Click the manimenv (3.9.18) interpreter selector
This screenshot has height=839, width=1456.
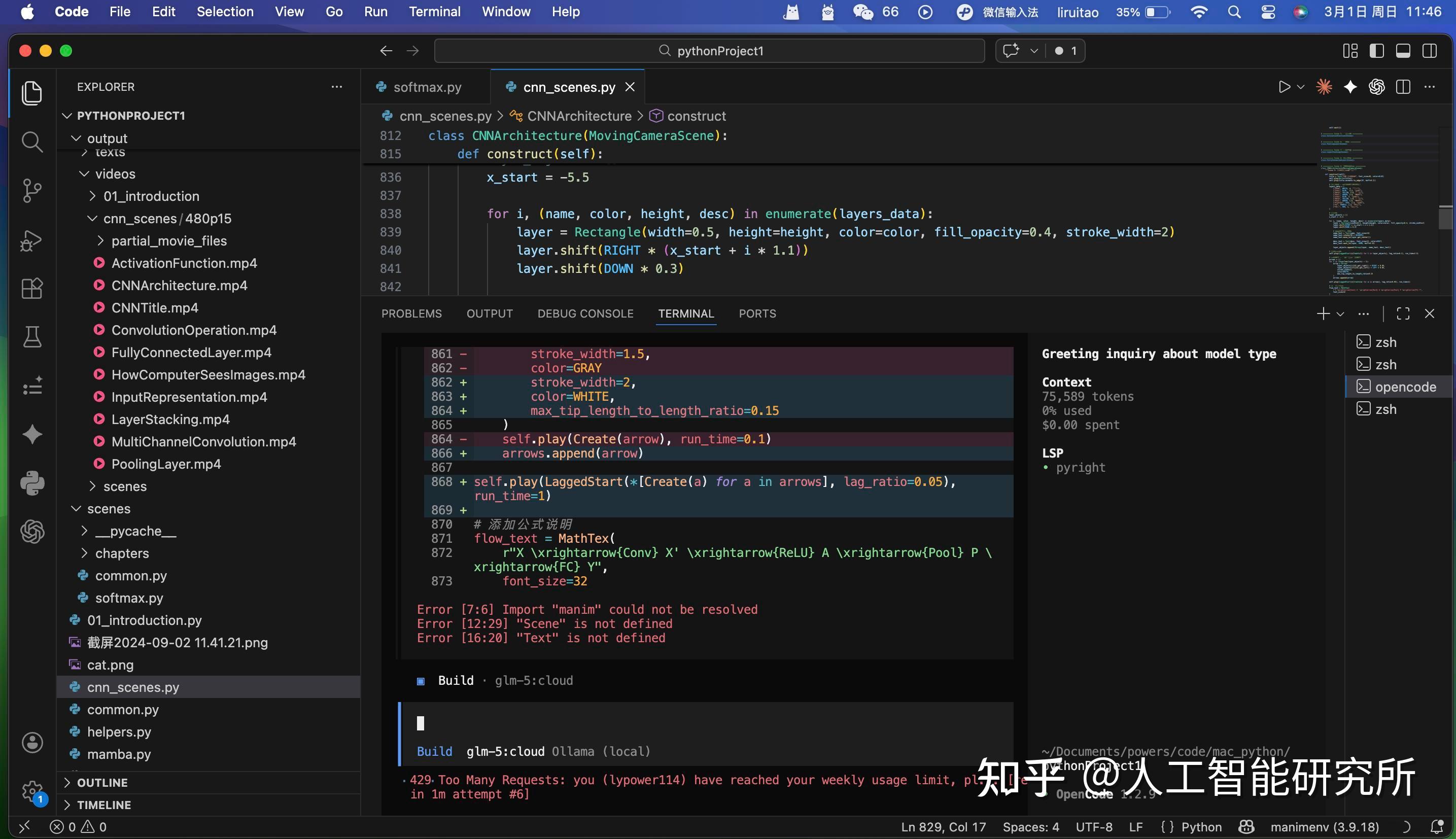click(1325, 827)
